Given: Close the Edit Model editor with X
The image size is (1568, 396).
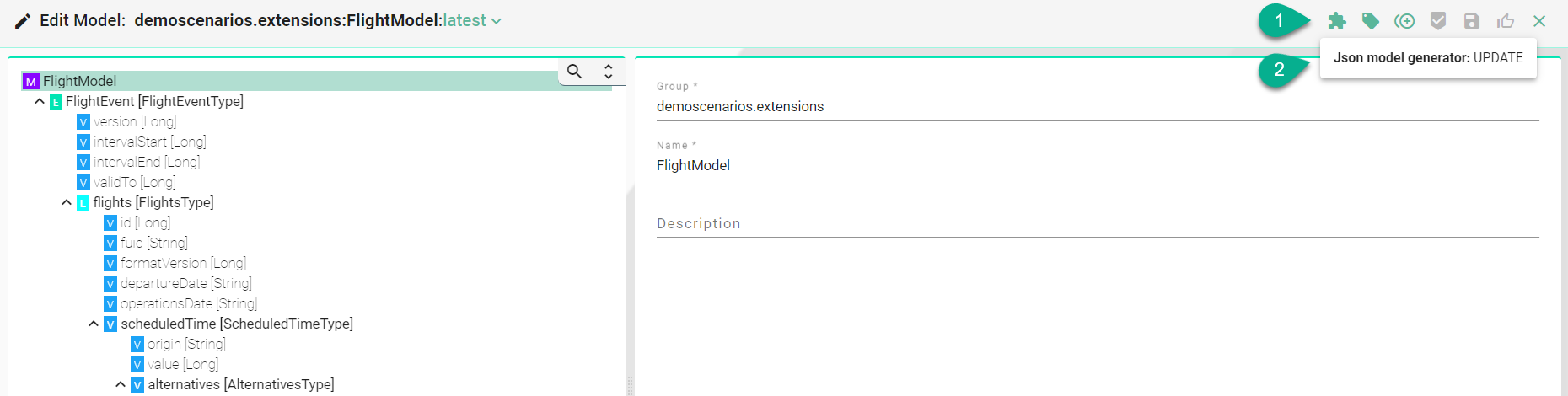Looking at the screenshot, I should 1539,21.
